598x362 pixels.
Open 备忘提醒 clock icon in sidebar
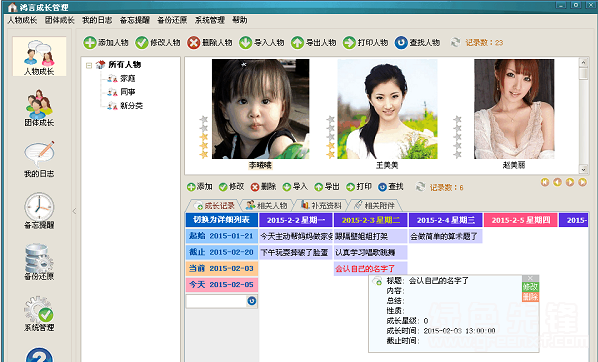(x=39, y=211)
